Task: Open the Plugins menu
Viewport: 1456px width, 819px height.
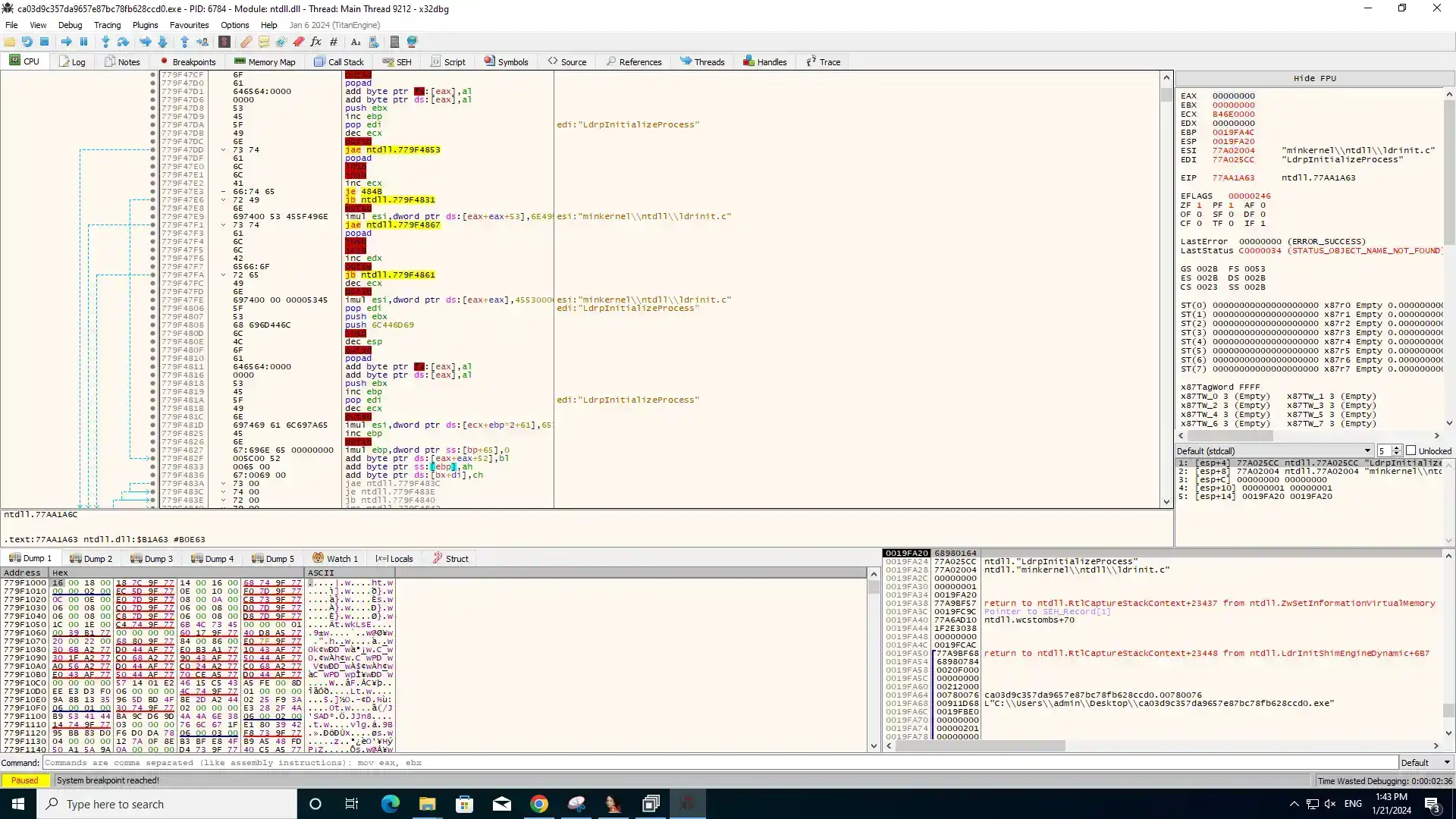Action: tap(145, 25)
